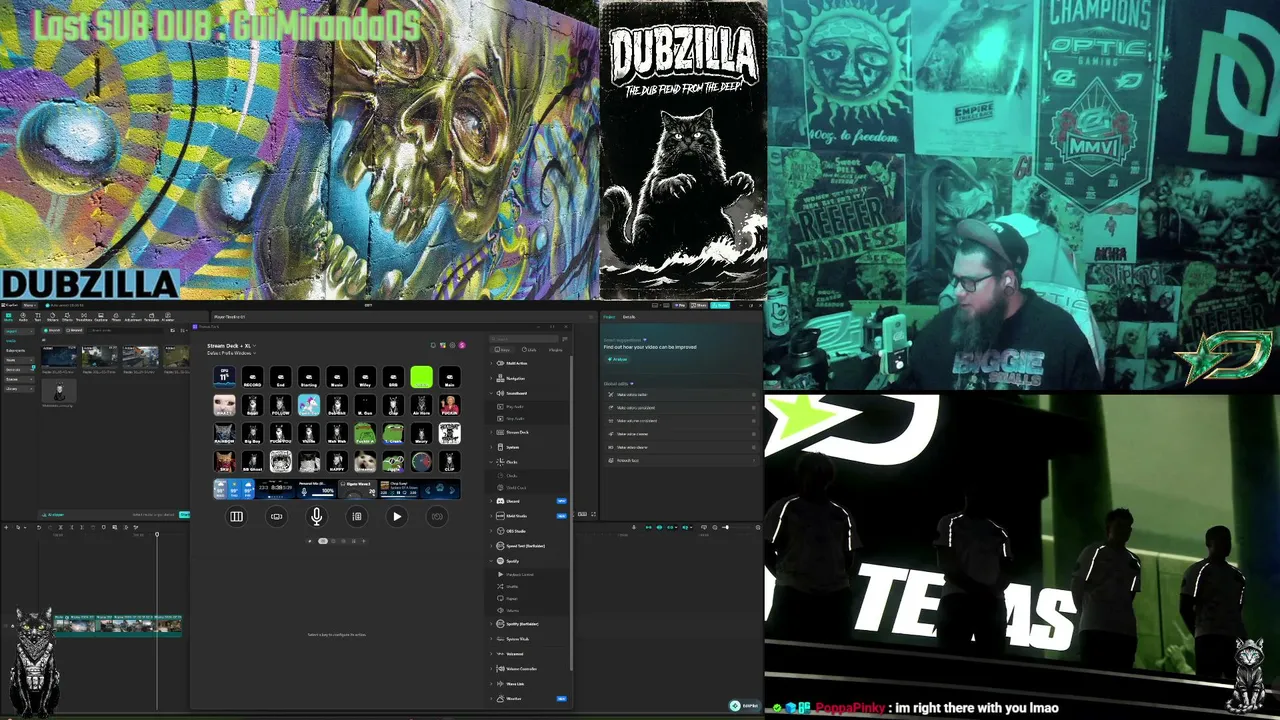1280x720 pixels.
Task: Select the gauge meter key
Action: [421, 461]
